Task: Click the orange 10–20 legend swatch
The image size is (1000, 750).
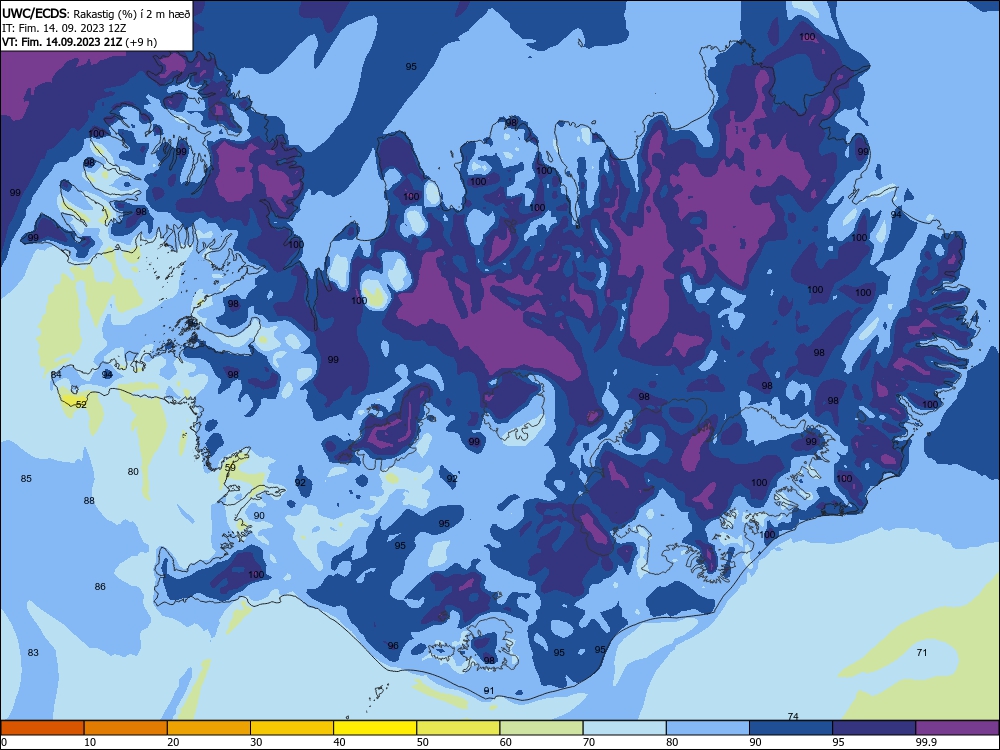Action: (126, 728)
